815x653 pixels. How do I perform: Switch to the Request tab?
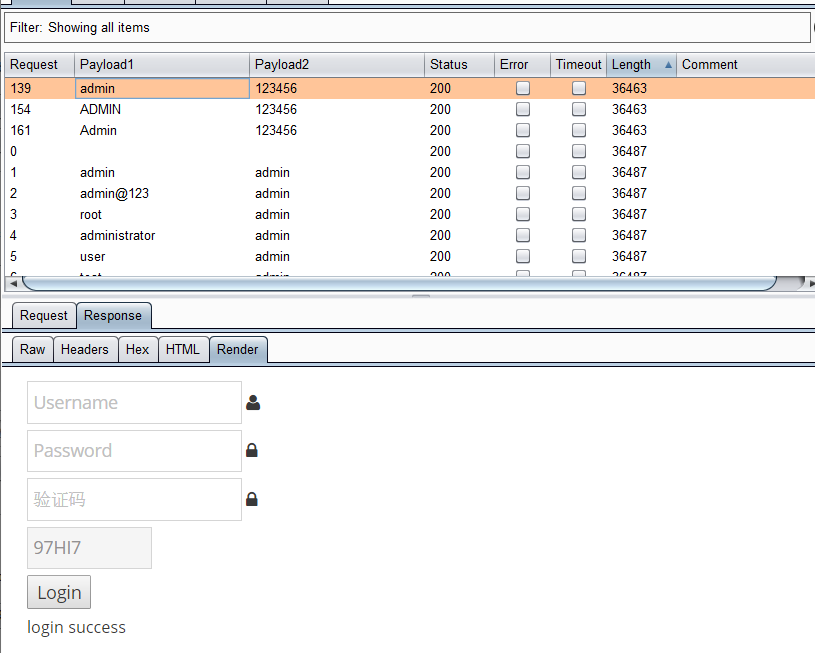point(44,316)
